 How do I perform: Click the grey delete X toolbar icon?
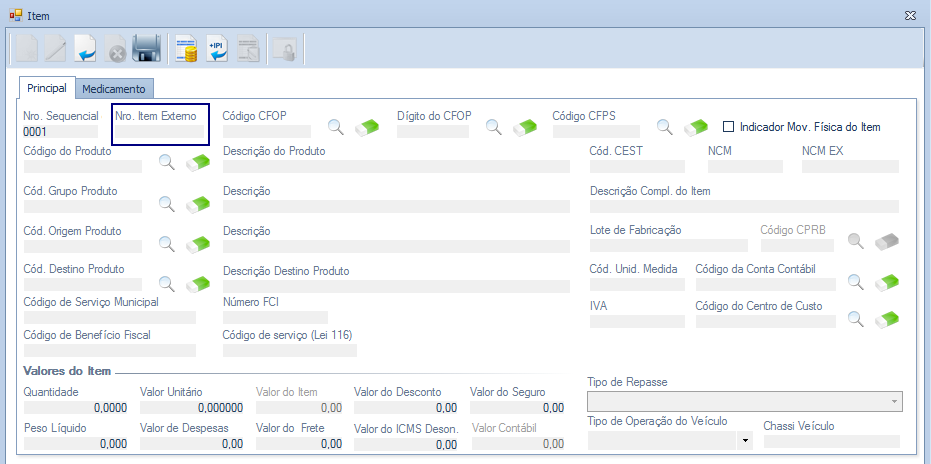pos(116,49)
